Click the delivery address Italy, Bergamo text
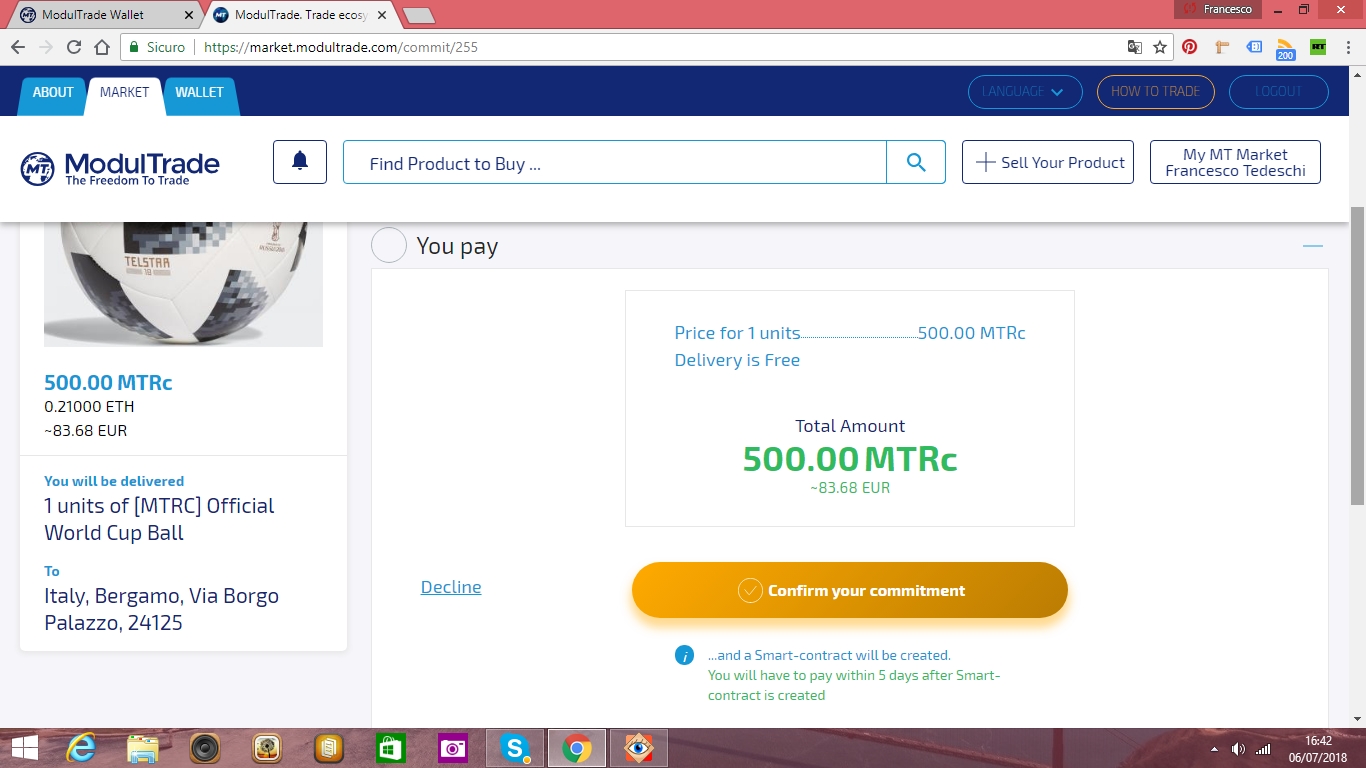The height and width of the screenshot is (768, 1366). (161, 609)
